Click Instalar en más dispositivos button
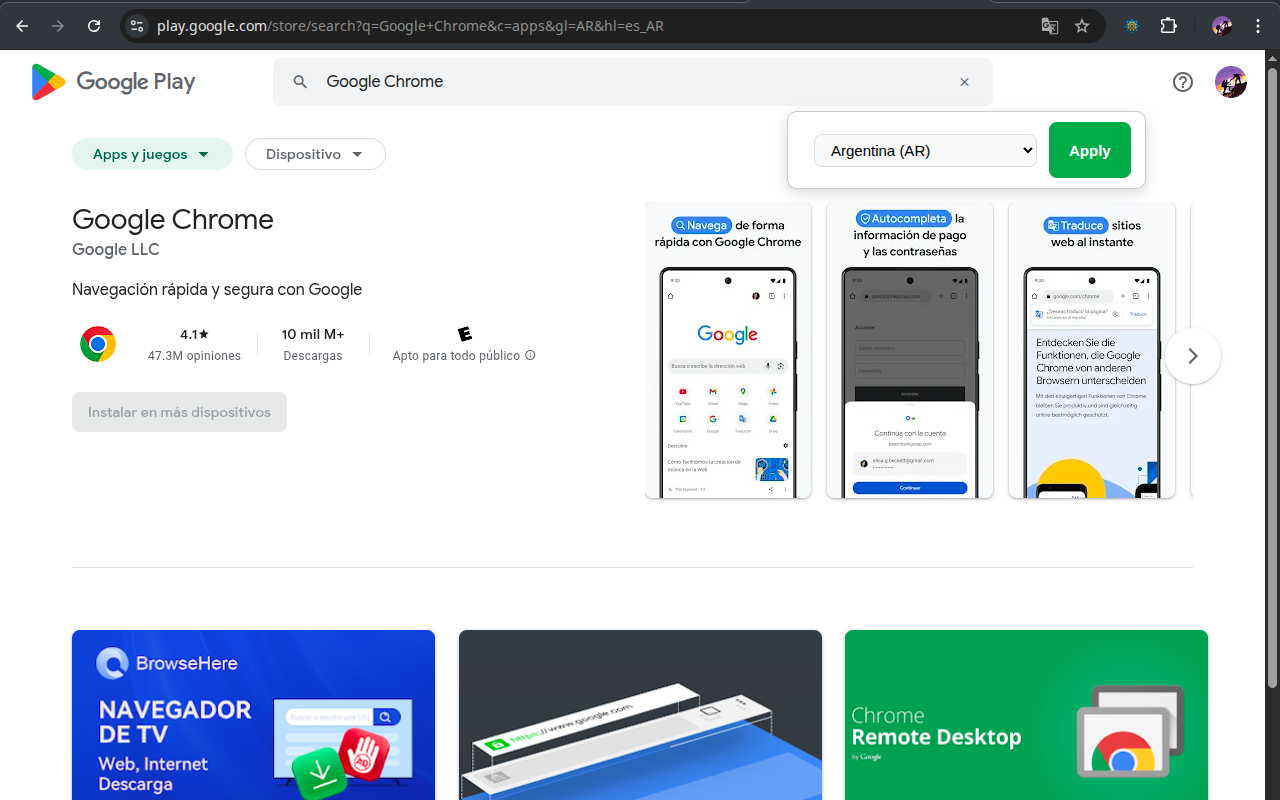This screenshot has height=800, width=1280. [x=179, y=412]
